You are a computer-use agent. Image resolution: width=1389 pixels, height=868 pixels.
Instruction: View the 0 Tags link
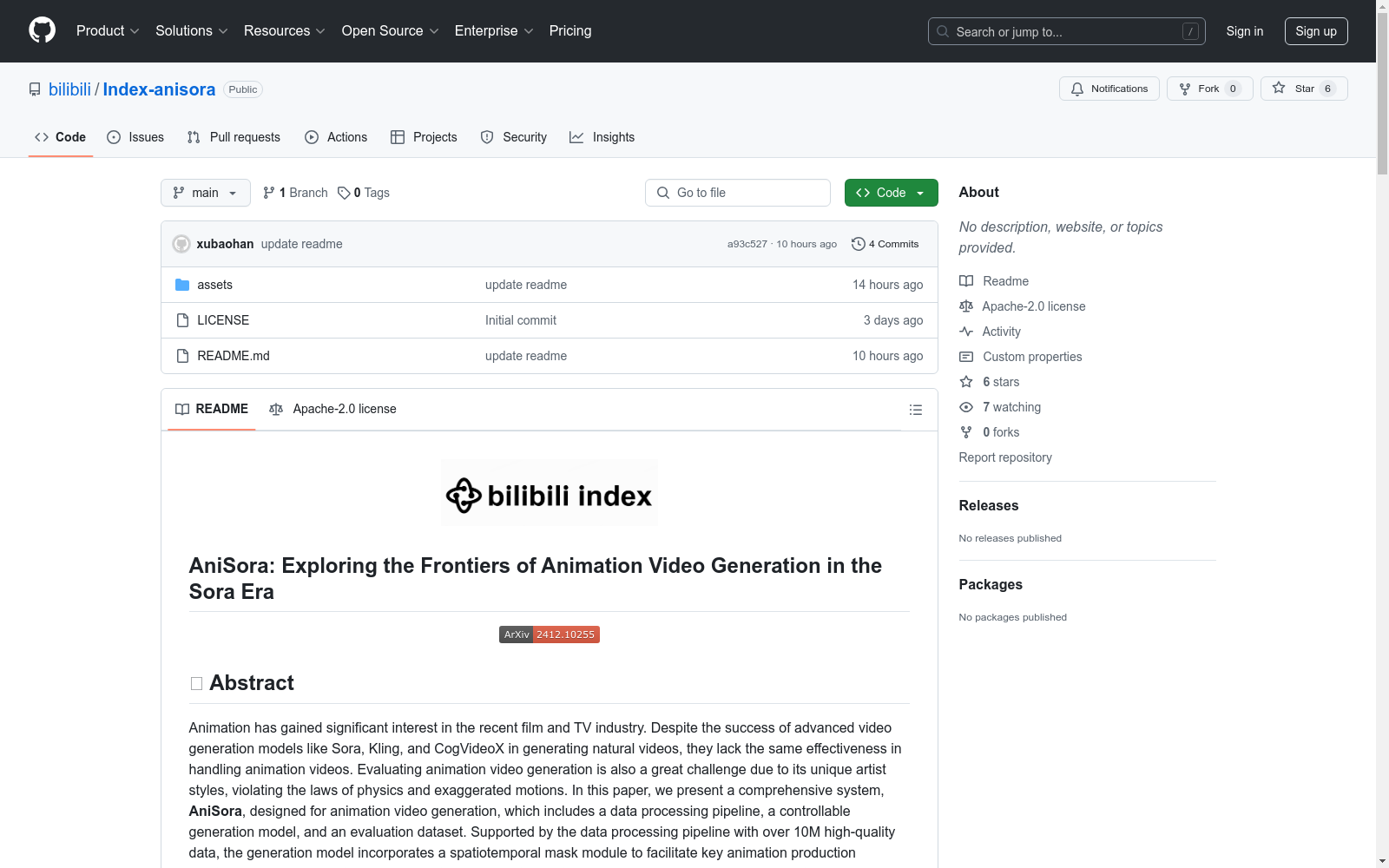[364, 193]
